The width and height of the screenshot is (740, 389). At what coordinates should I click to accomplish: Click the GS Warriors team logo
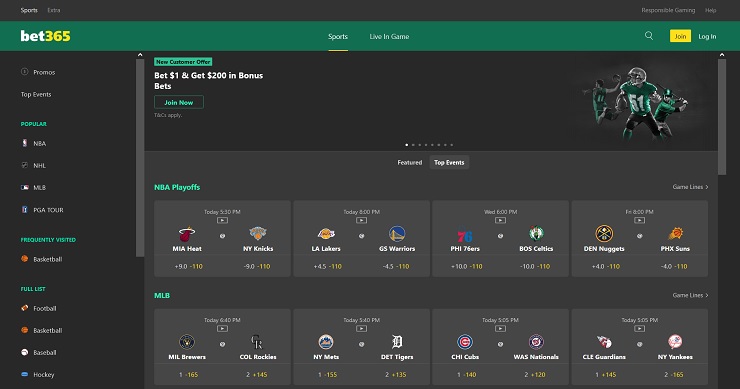(x=397, y=234)
